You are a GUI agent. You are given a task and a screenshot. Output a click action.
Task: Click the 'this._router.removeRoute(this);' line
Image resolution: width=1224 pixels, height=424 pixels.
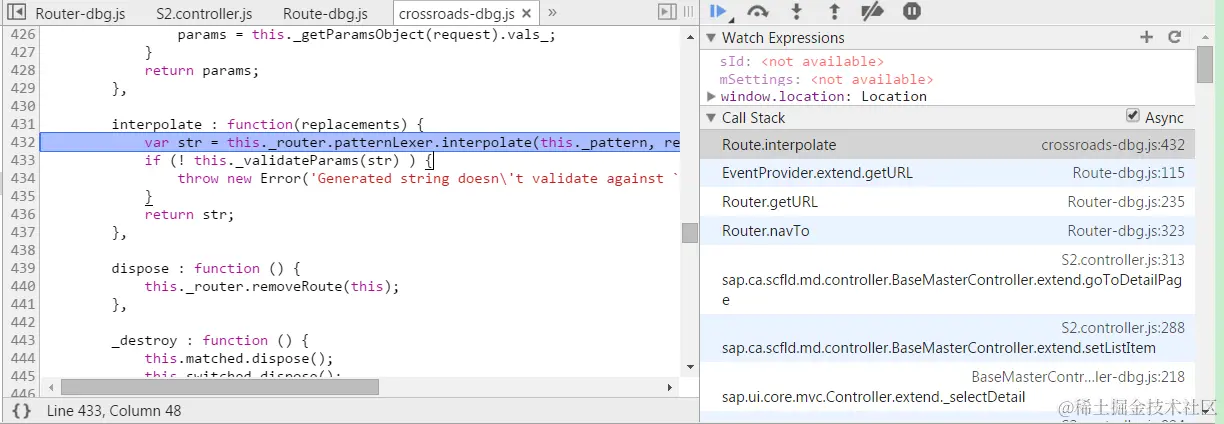coord(271,286)
